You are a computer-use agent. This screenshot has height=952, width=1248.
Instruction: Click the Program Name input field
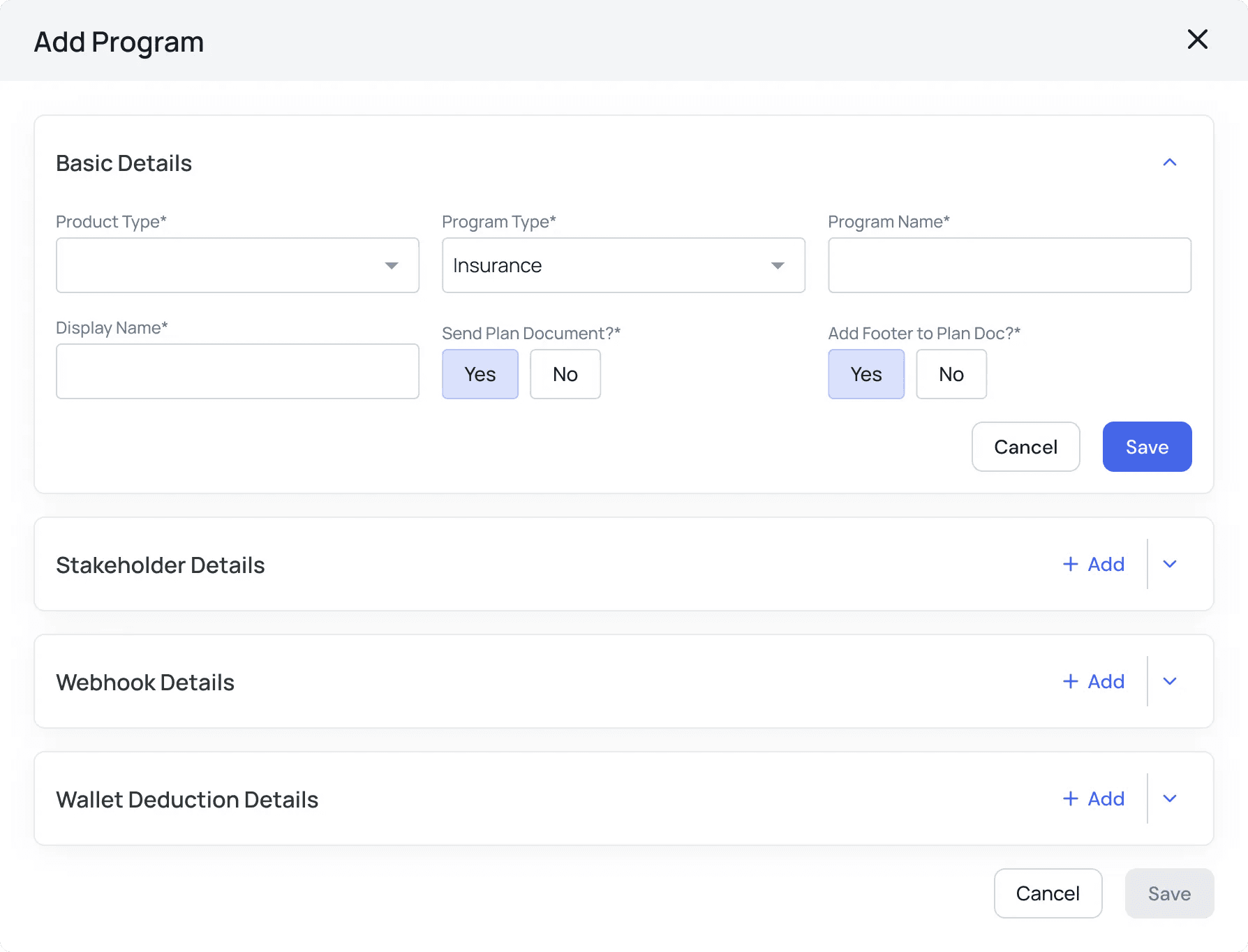(x=1009, y=265)
